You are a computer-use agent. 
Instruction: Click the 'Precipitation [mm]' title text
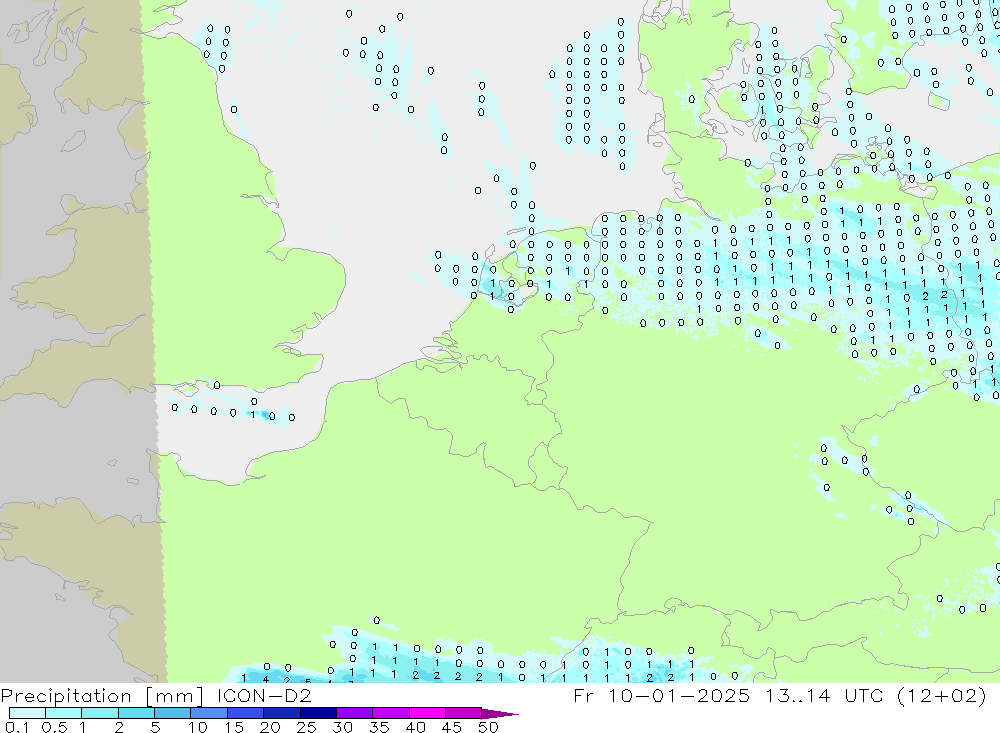click(102, 696)
